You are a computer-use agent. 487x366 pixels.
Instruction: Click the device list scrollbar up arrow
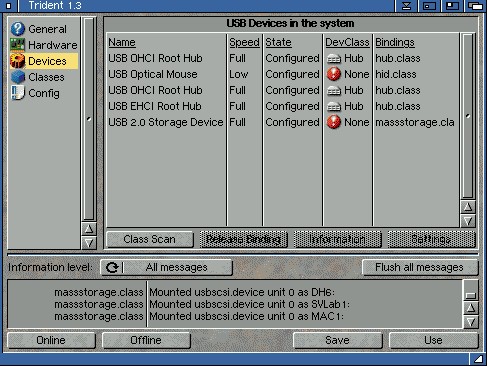(x=468, y=207)
